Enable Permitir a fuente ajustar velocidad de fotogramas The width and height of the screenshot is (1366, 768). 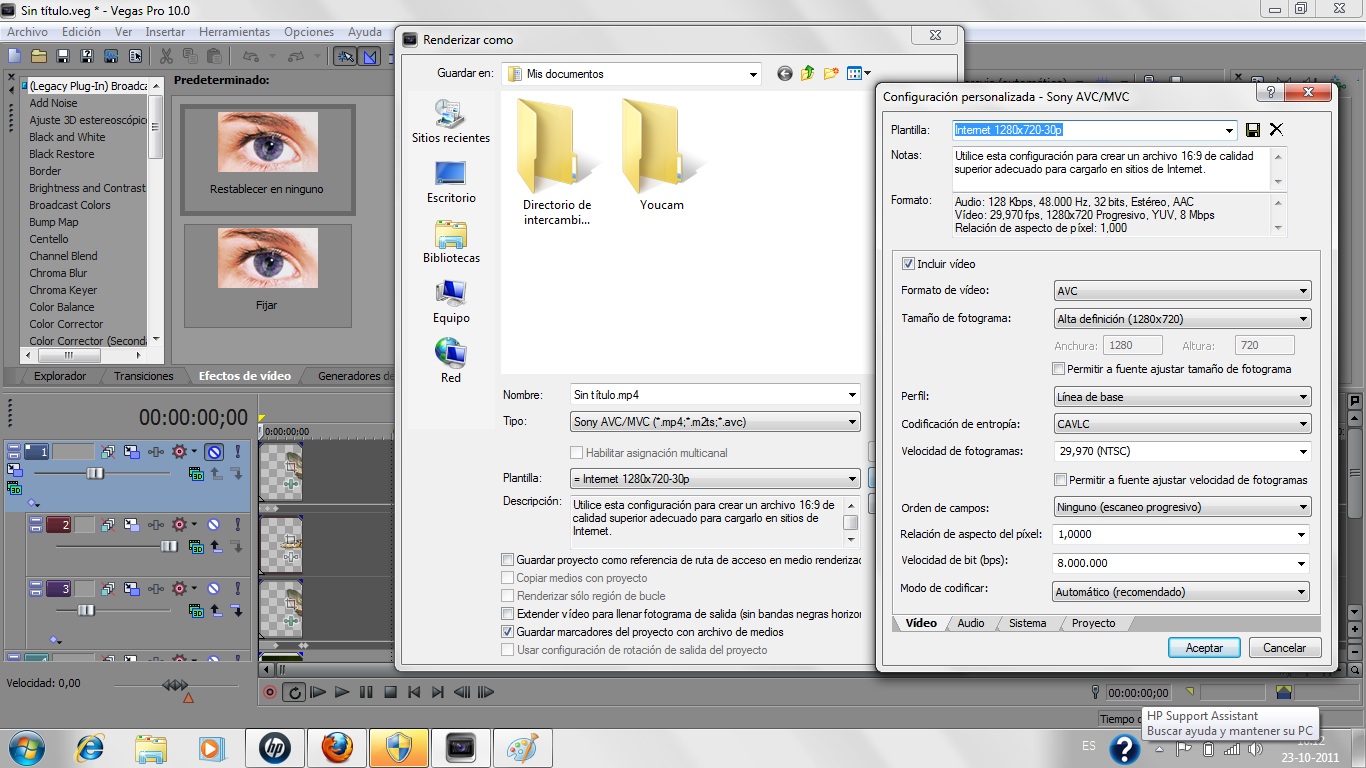click(1061, 480)
